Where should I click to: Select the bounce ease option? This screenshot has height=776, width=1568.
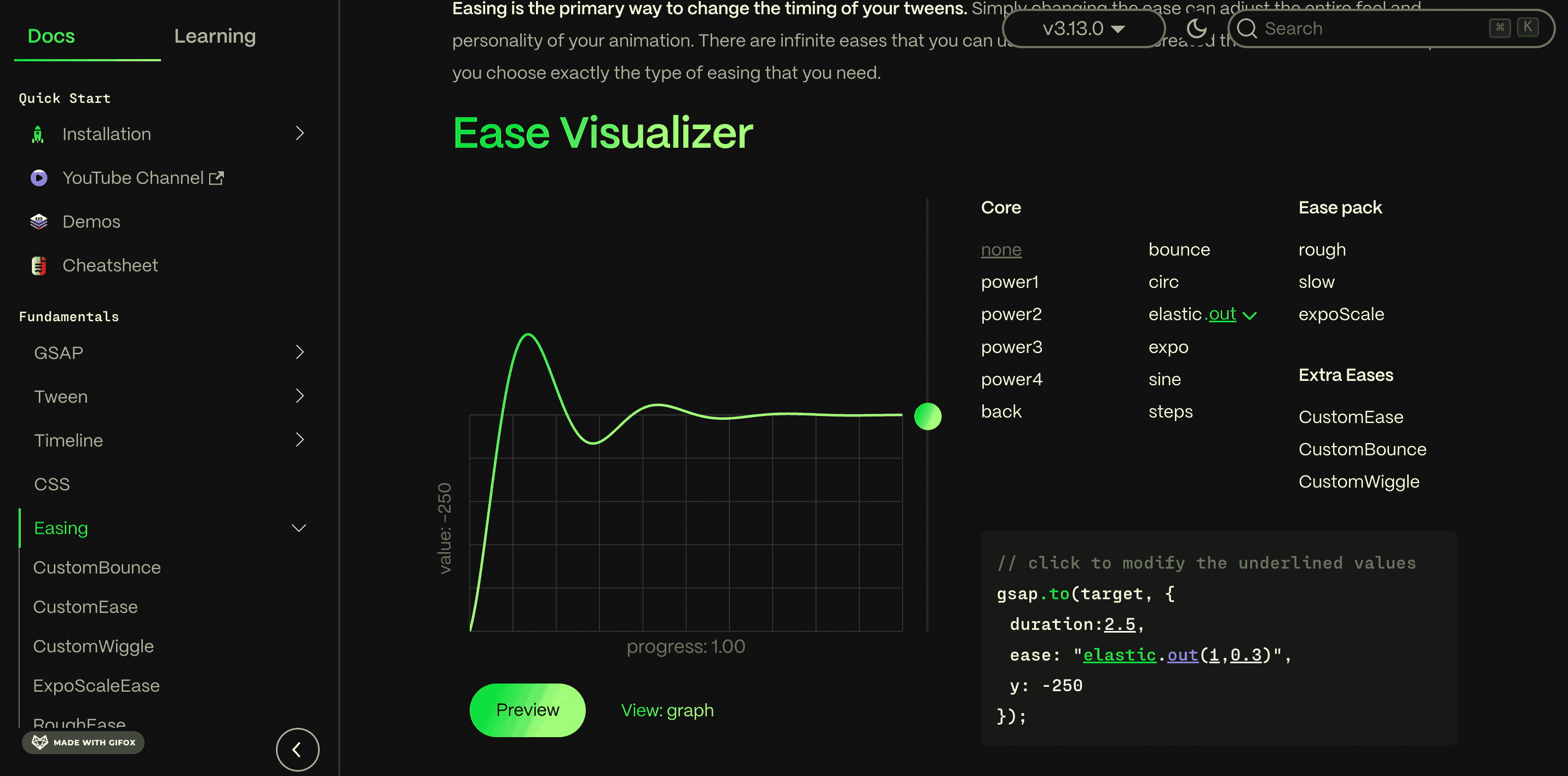pos(1179,250)
